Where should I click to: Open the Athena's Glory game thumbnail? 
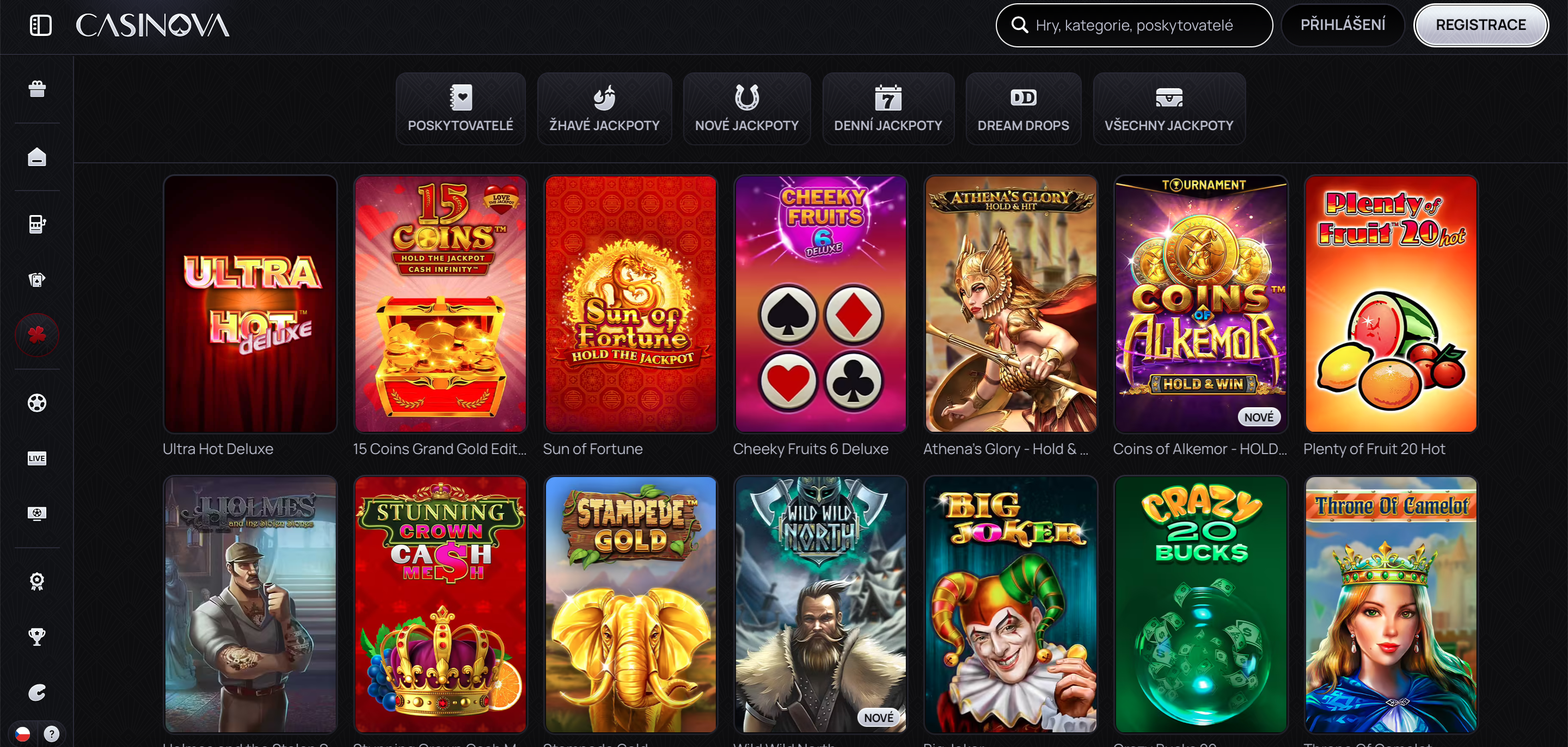1010,304
